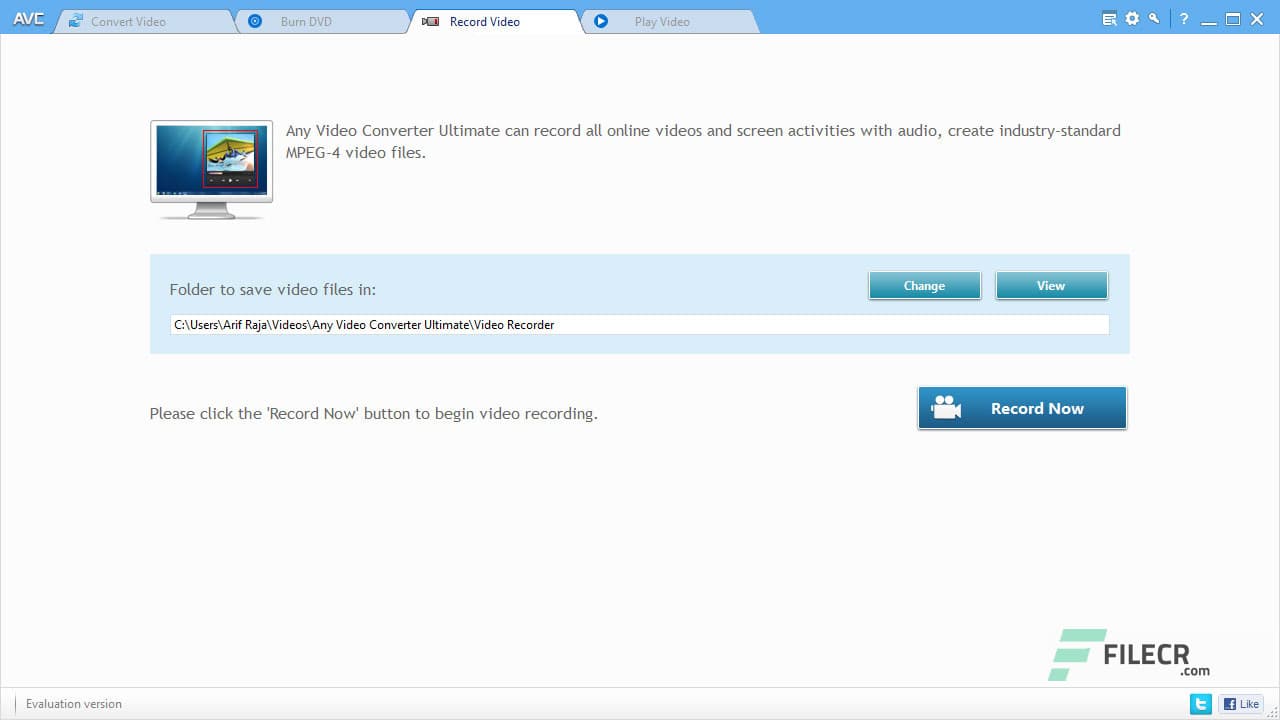Click the Change folder button

pos(923,285)
